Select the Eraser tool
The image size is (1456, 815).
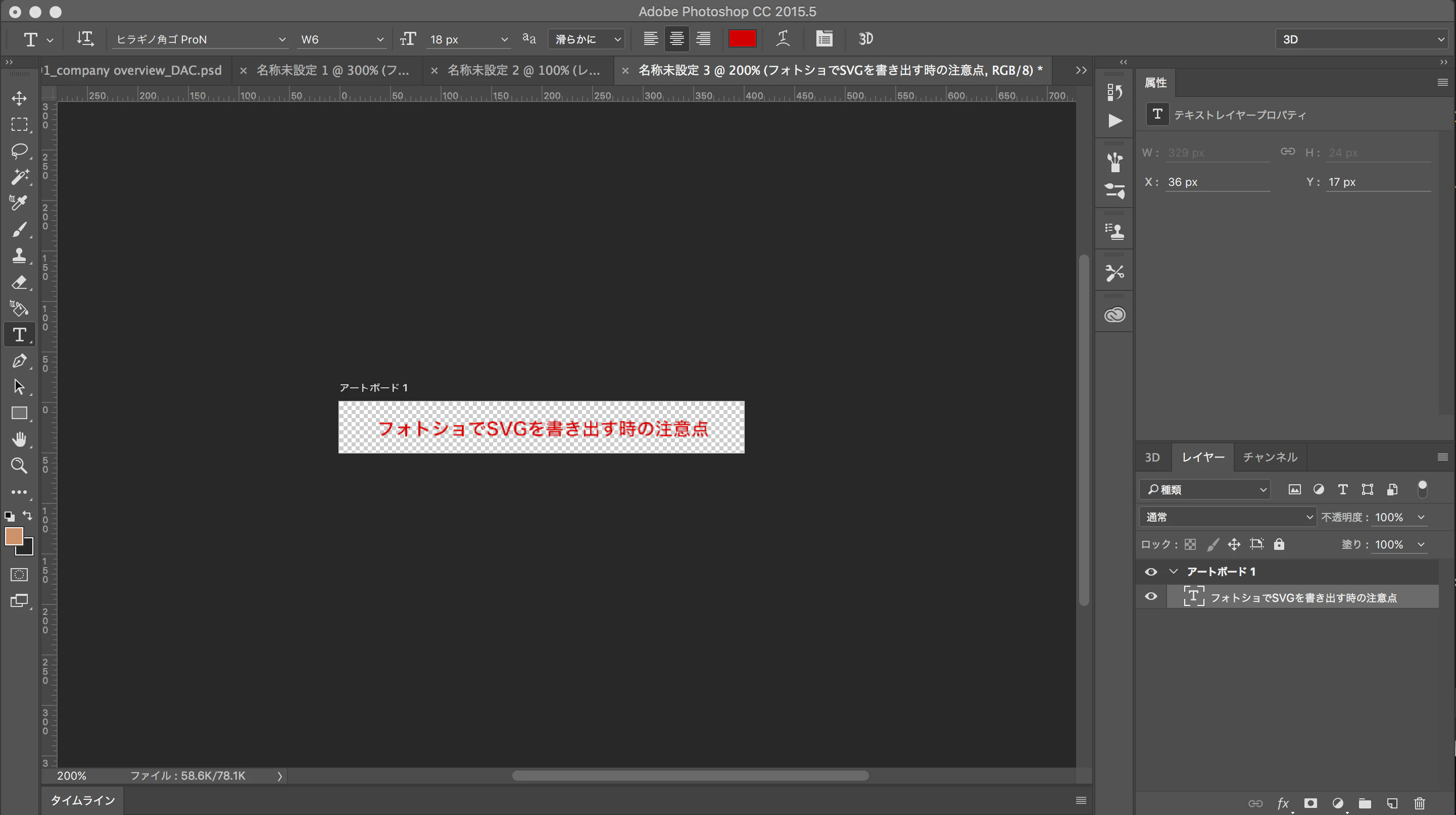(19, 282)
